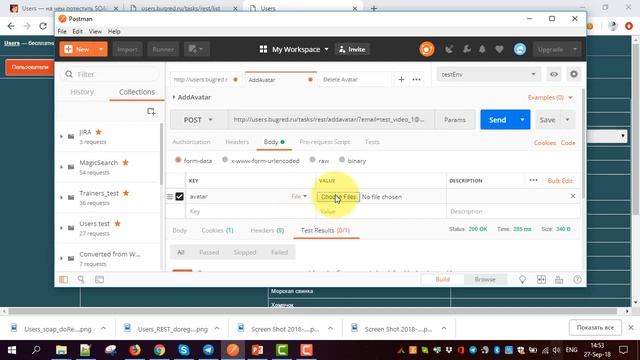Viewport: 640px width, 360px height.
Task: Click the heart icon in Postman header
Action: point(499,49)
